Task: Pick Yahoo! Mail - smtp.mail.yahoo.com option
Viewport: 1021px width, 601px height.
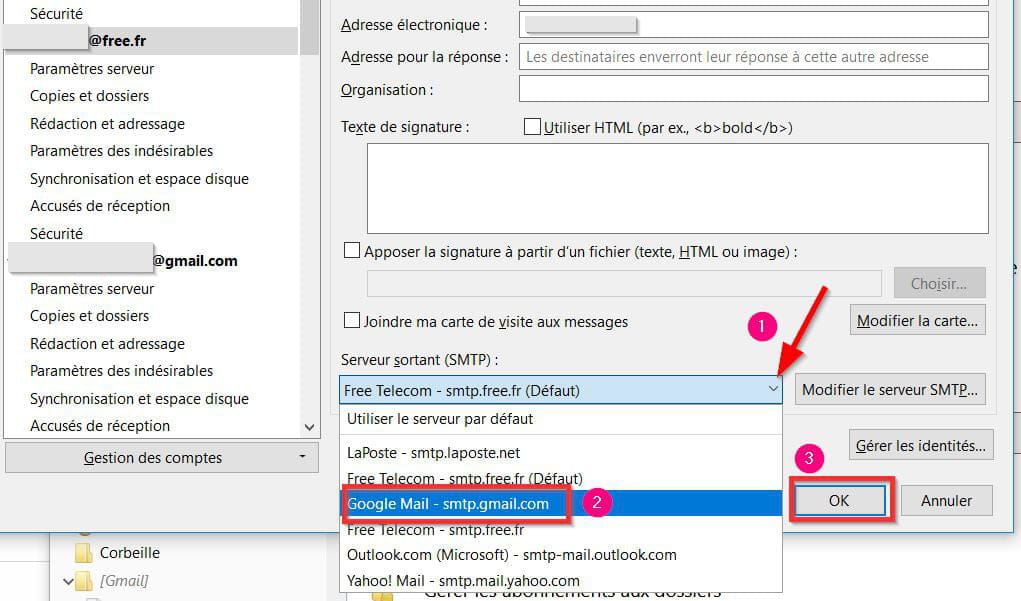Action: pos(561,580)
